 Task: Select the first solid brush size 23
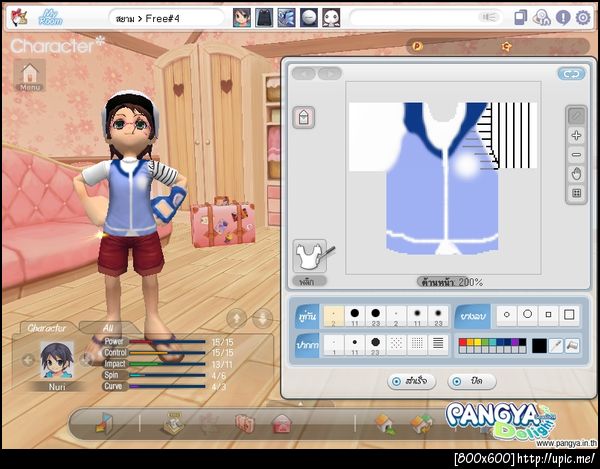pos(375,316)
